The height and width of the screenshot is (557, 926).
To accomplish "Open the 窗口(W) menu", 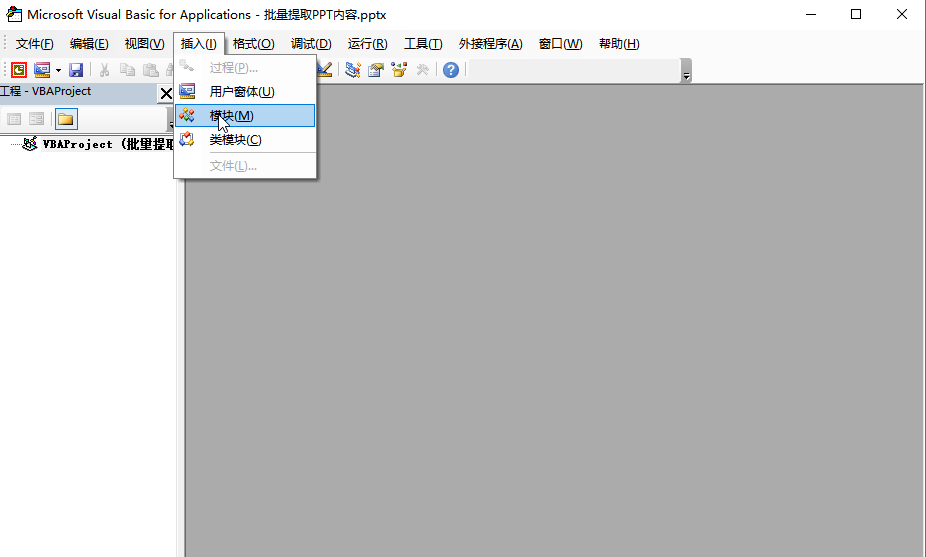I will [x=560, y=44].
